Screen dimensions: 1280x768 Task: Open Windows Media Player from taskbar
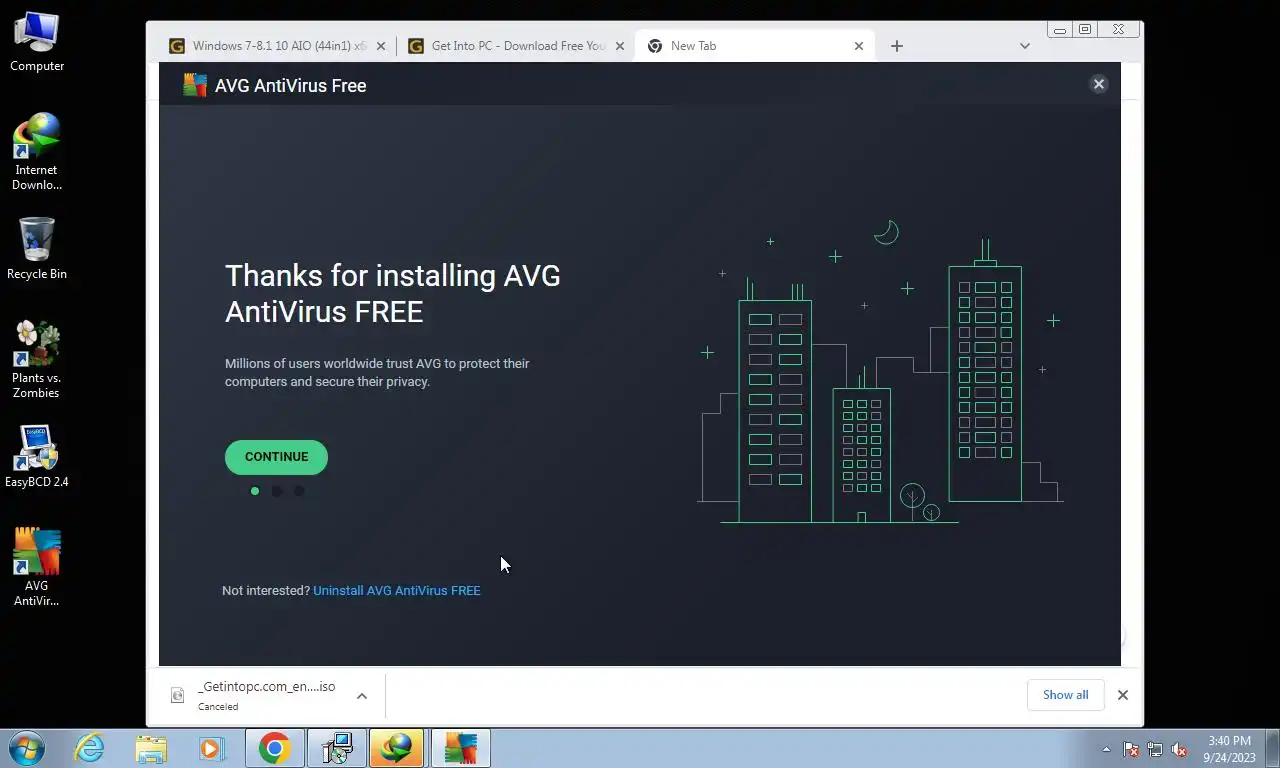click(x=212, y=748)
